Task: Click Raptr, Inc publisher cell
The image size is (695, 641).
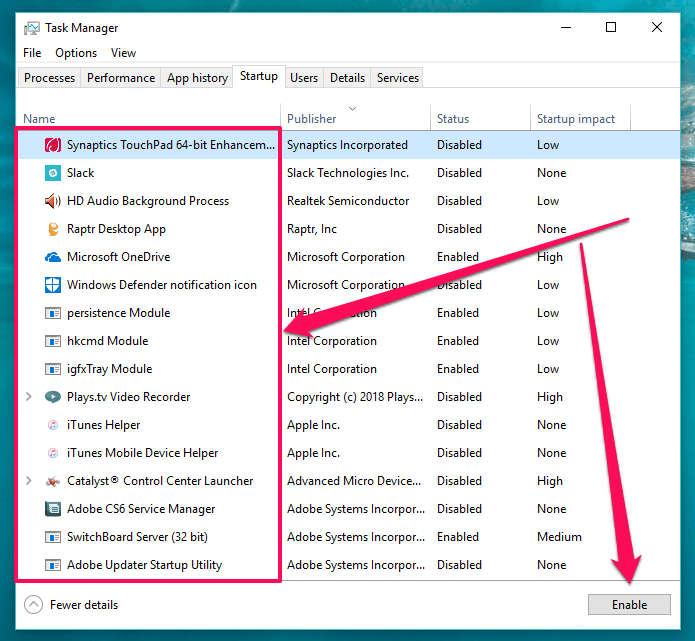Action: coord(312,229)
